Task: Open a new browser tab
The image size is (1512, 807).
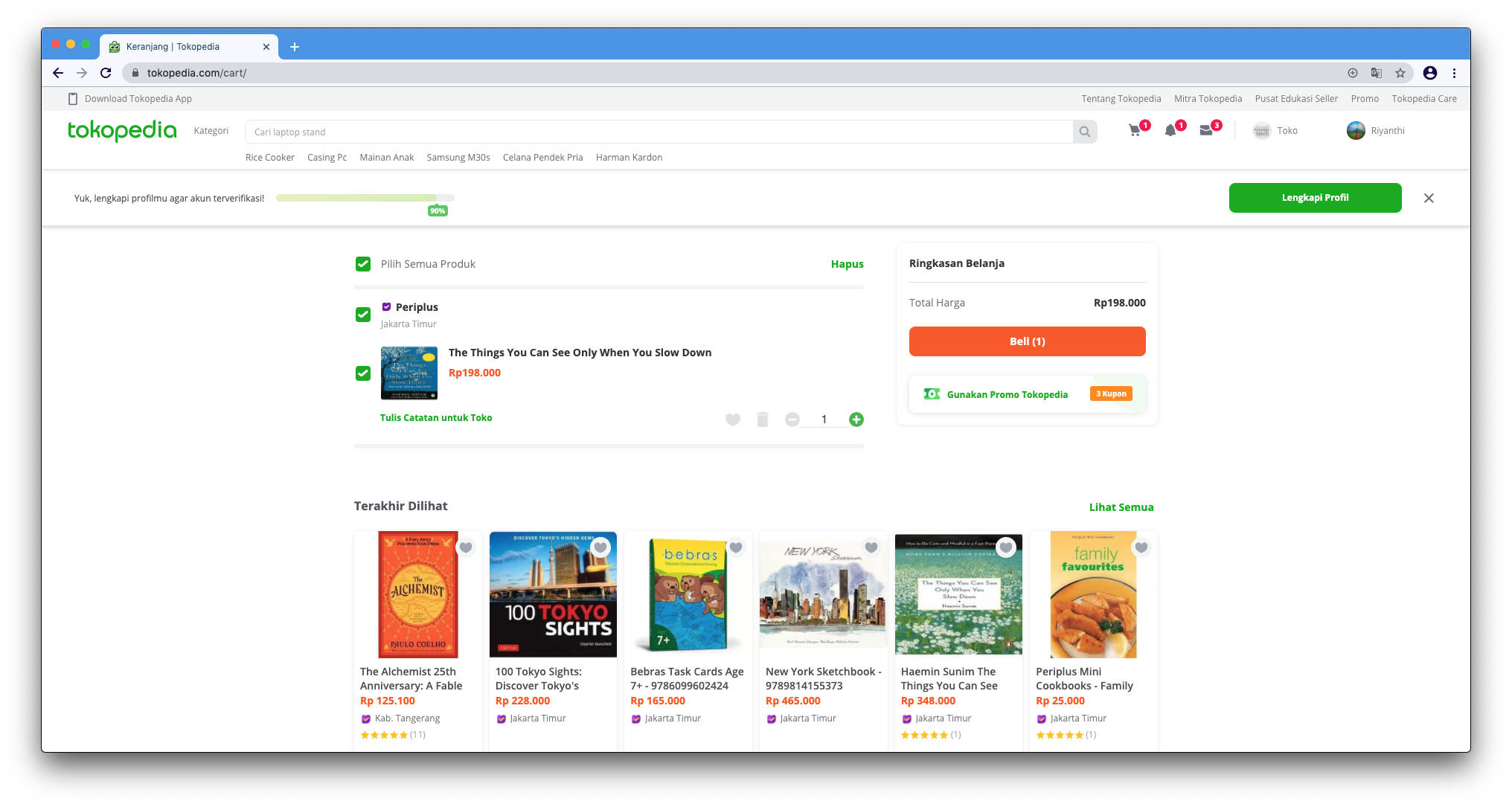Action: pyautogui.click(x=295, y=47)
